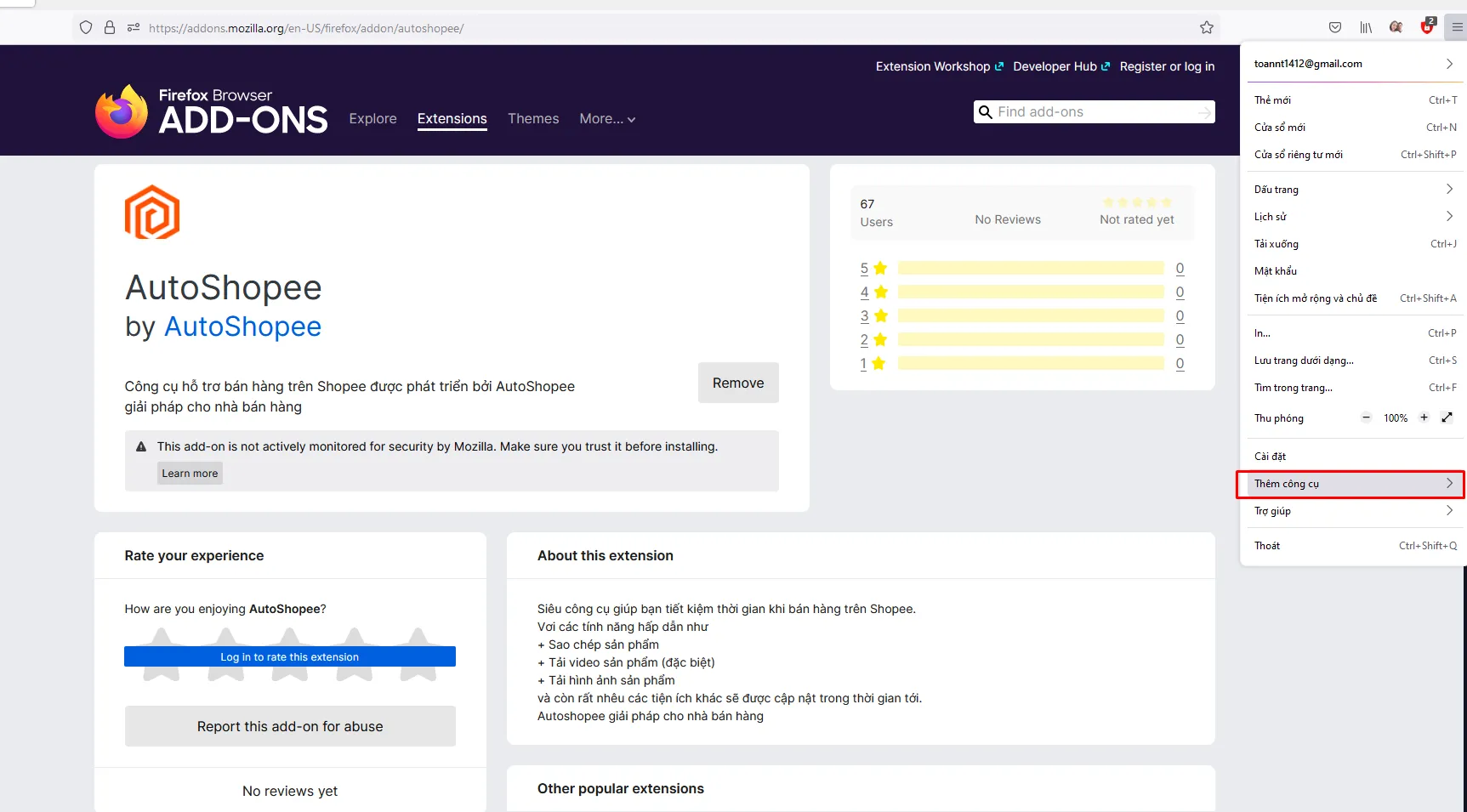This screenshot has width=1467, height=812.
Task: Close the hamburger application menu button
Action: click(x=1457, y=27)
